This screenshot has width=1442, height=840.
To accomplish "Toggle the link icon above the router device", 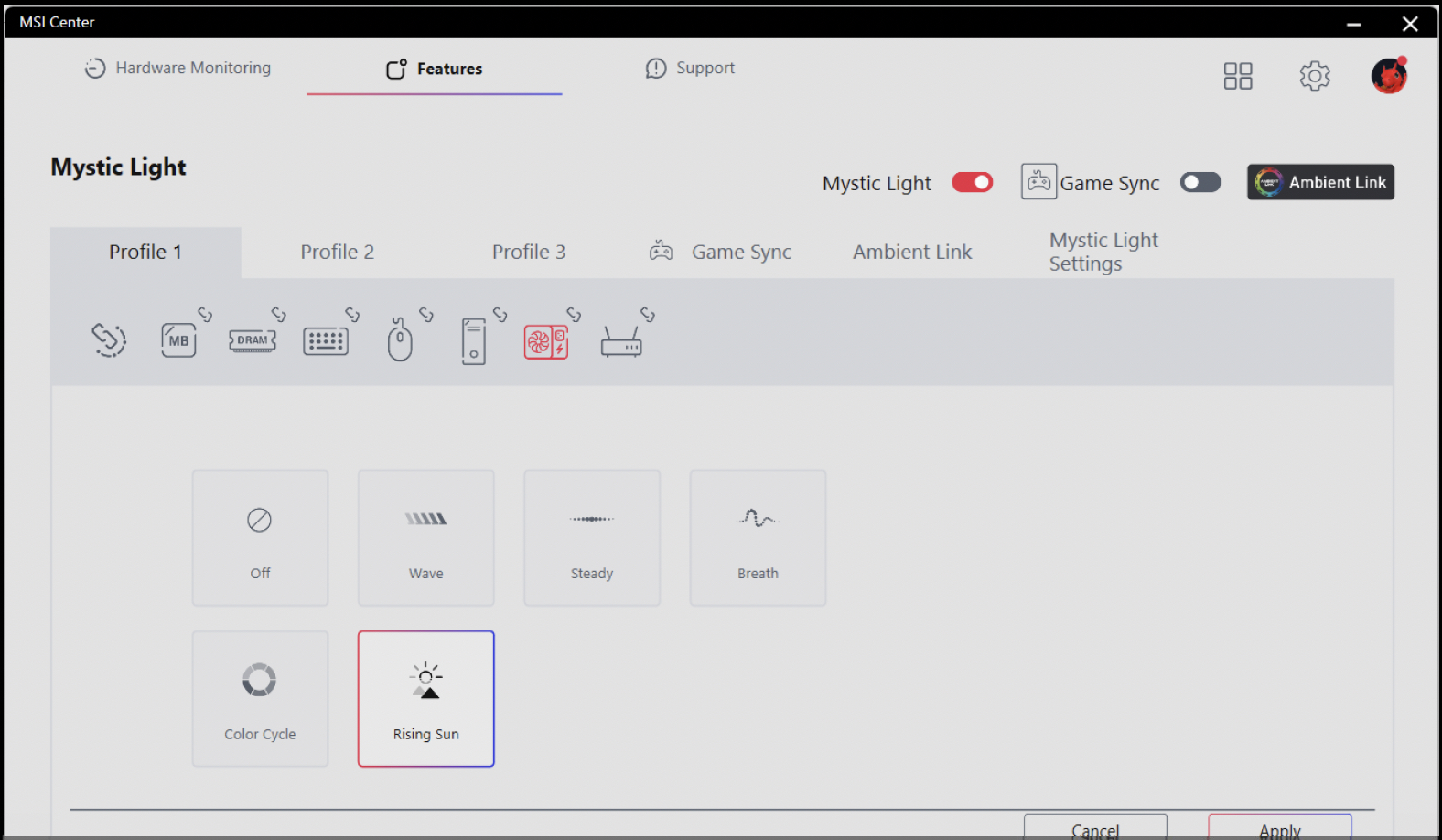I will (648, 314).
